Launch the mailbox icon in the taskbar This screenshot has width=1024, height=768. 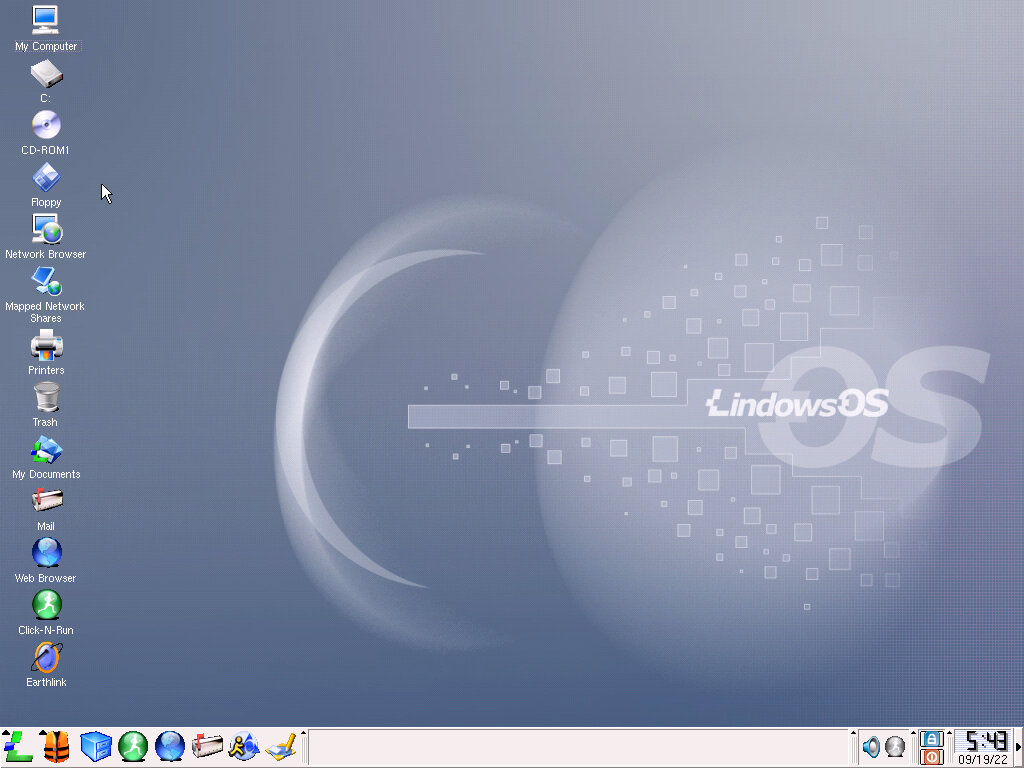click(207, 746)
